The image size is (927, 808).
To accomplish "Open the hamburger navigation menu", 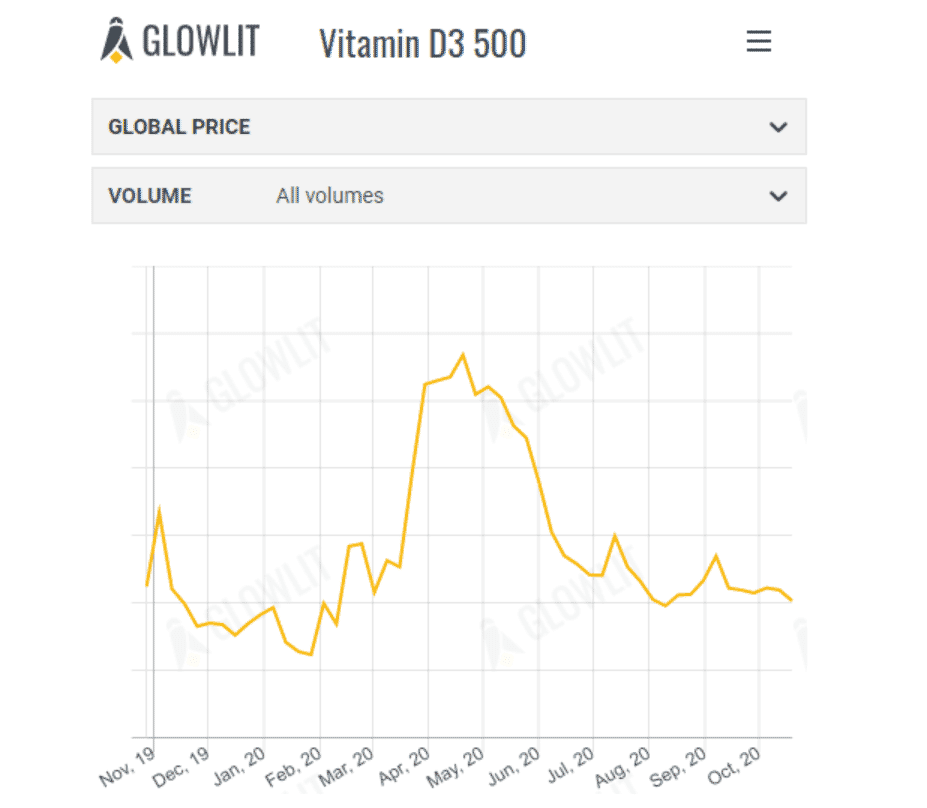I will coord(758,41).
